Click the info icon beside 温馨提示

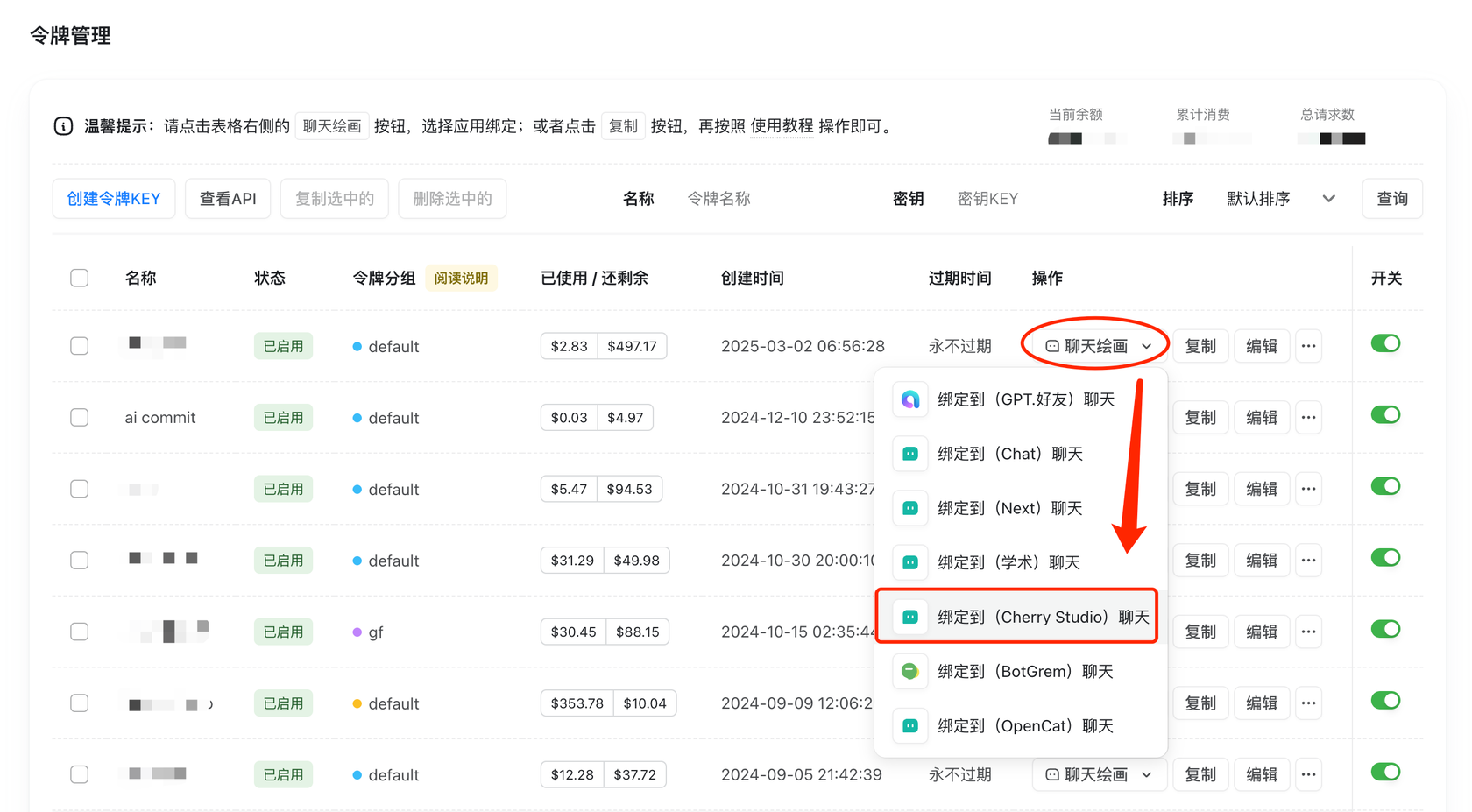click(x=63, y=126)
